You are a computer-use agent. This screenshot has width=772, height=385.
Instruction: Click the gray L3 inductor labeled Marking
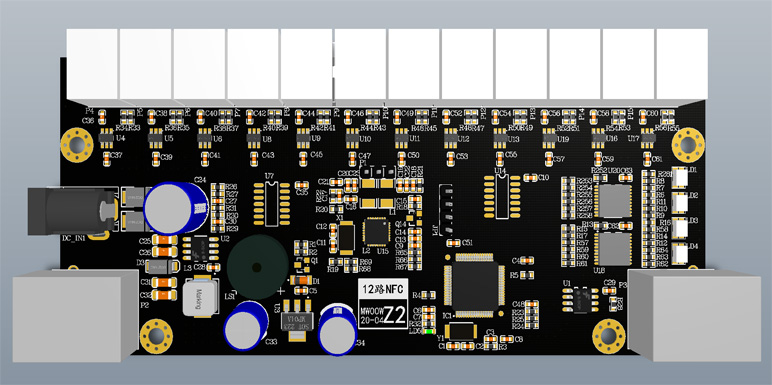200,297
